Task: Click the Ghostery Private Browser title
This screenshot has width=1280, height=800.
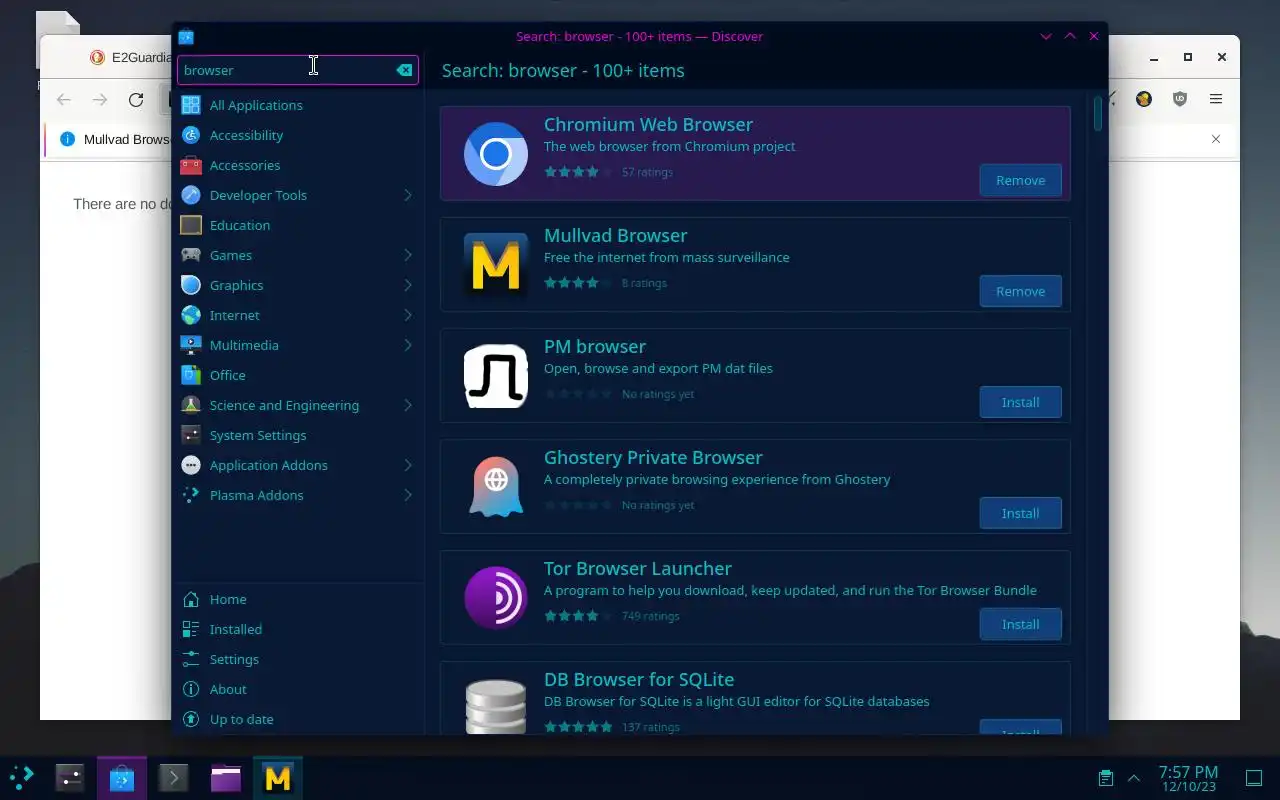Action: point(653,457)
